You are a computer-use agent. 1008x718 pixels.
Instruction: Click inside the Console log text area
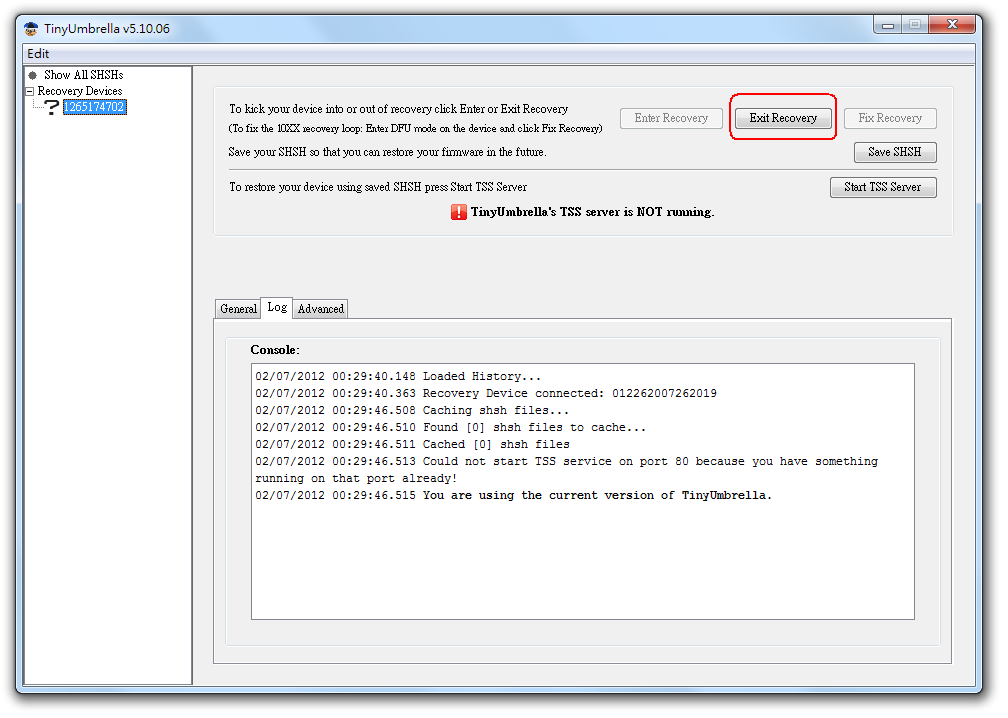click(582, 492)
